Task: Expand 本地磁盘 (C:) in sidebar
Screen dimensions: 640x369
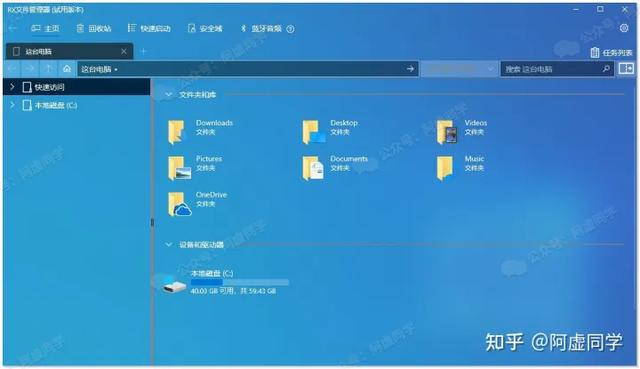Action: (x=12, y=105)
